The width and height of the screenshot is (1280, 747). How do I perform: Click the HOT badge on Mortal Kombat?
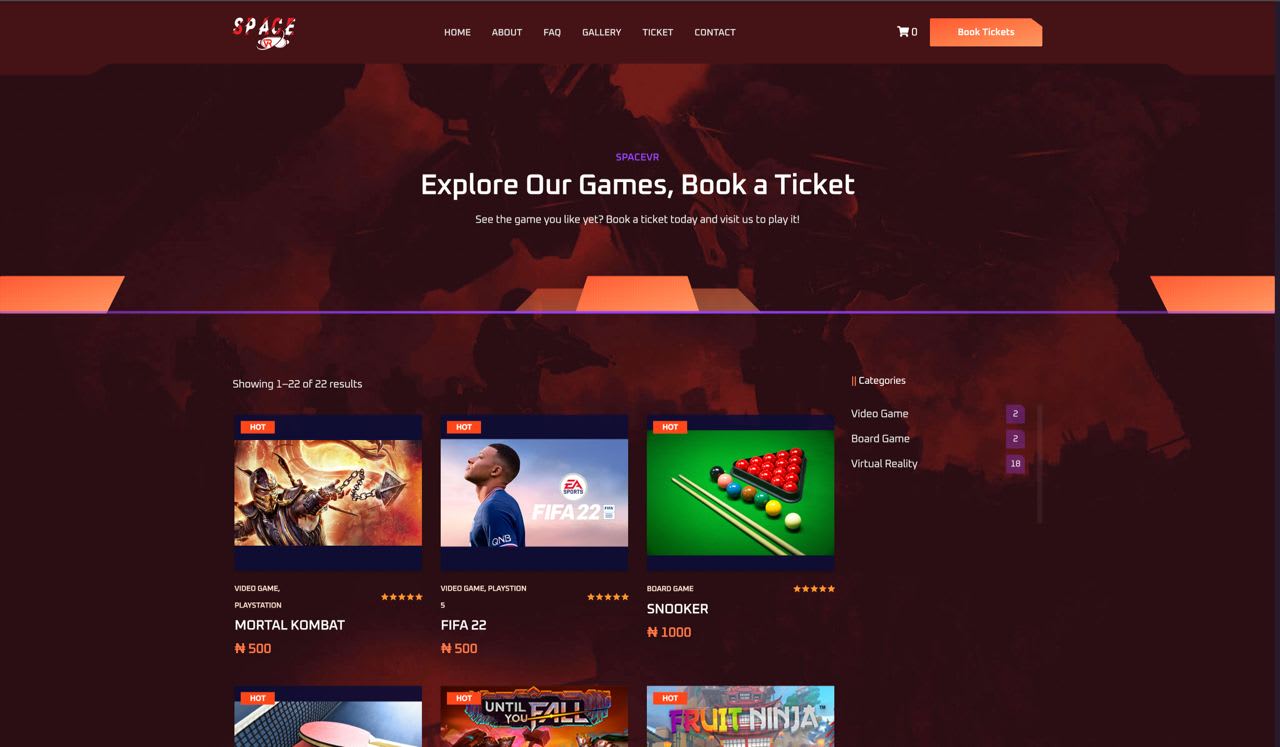click(x=258, y=427)
